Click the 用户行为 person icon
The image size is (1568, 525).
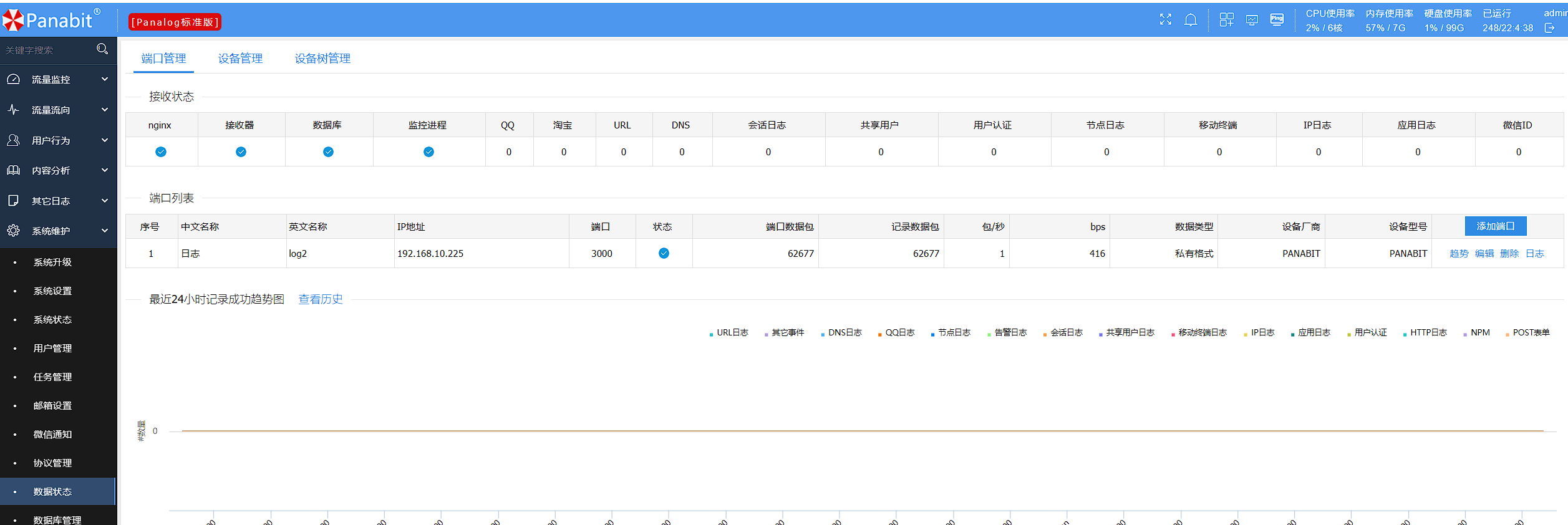13,140
